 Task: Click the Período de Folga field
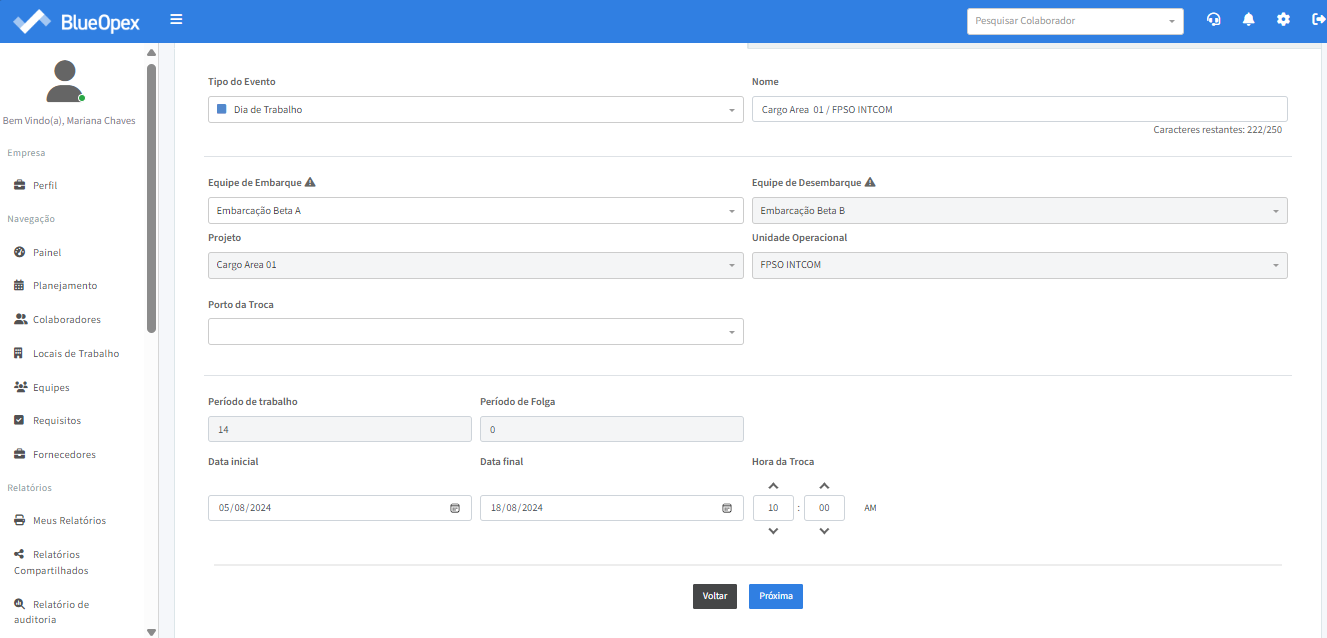pyautogui.click(x=612, y=429)
